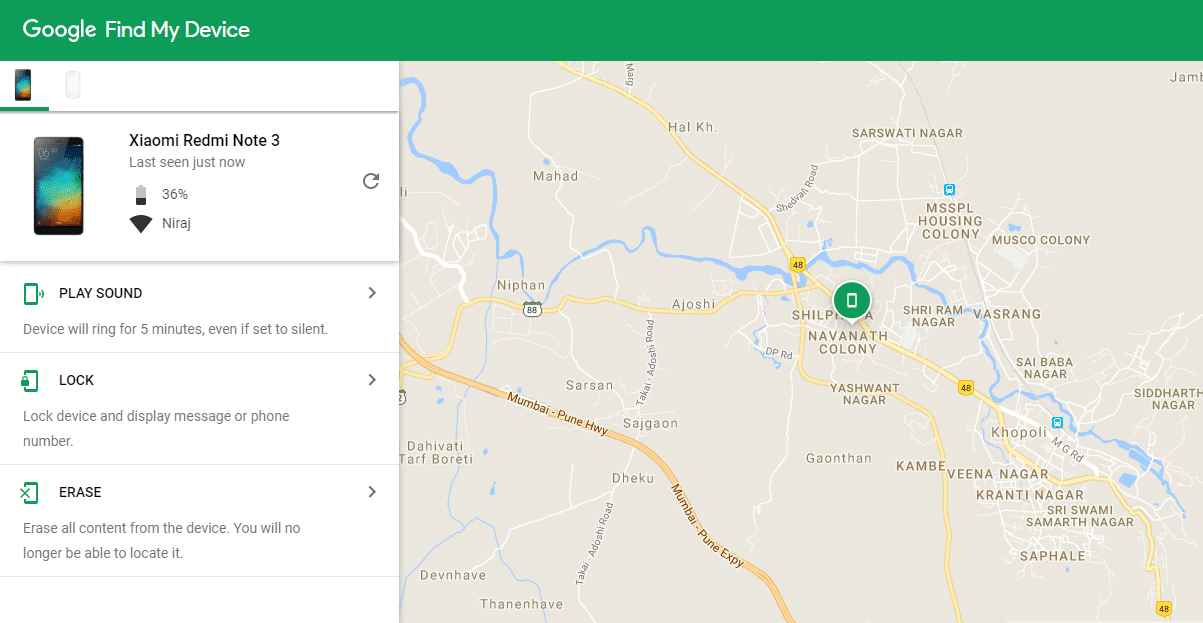Click the KAMBE label on the map
This screenshot has height=623, width=1203.
(x=920, y=466)
